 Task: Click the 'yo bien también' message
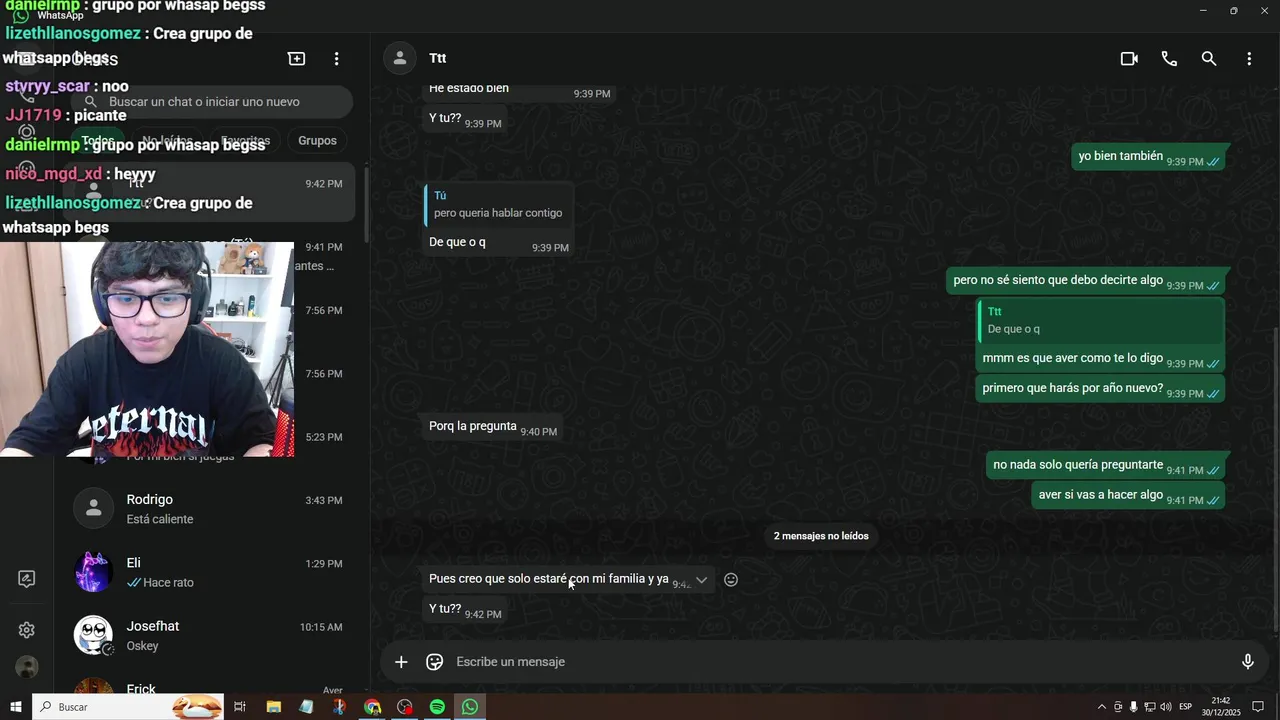1148,157
